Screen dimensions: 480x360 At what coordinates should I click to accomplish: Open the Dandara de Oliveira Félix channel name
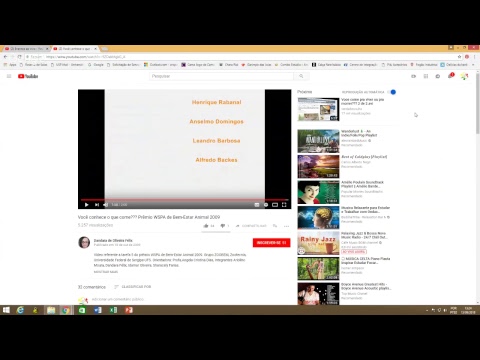(x=113, y=240)
